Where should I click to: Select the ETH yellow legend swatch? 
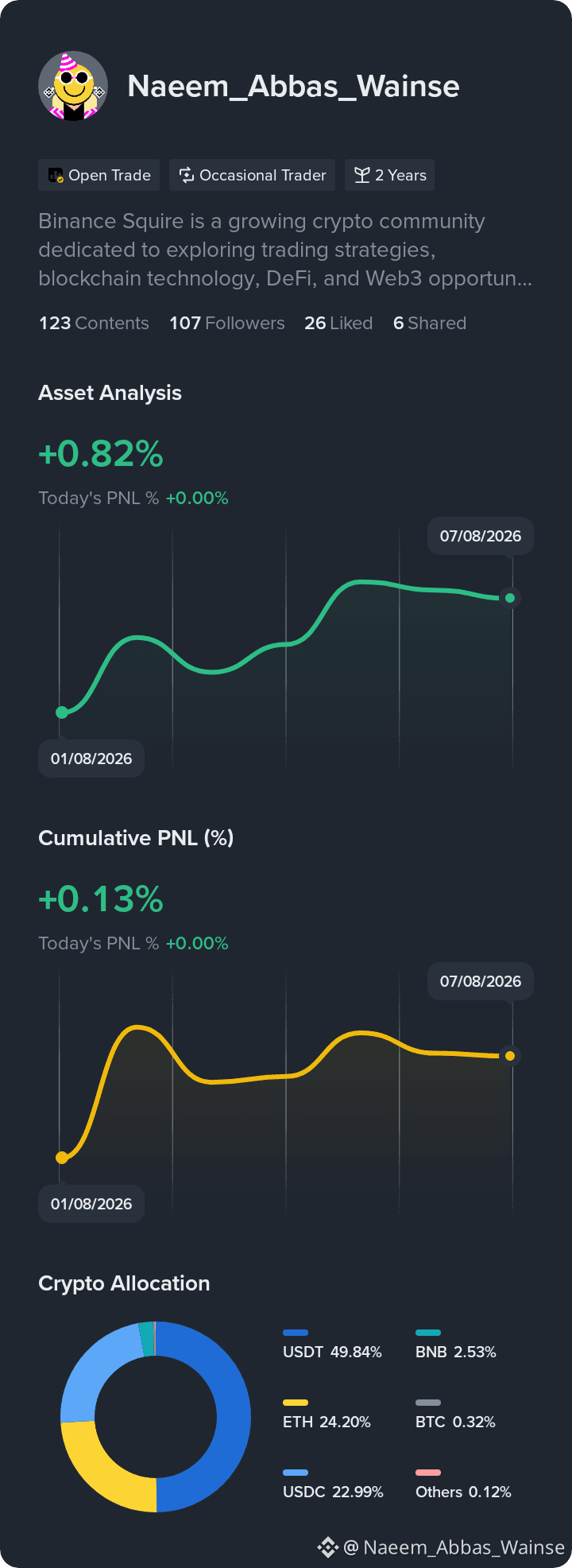coord(296,1403)
